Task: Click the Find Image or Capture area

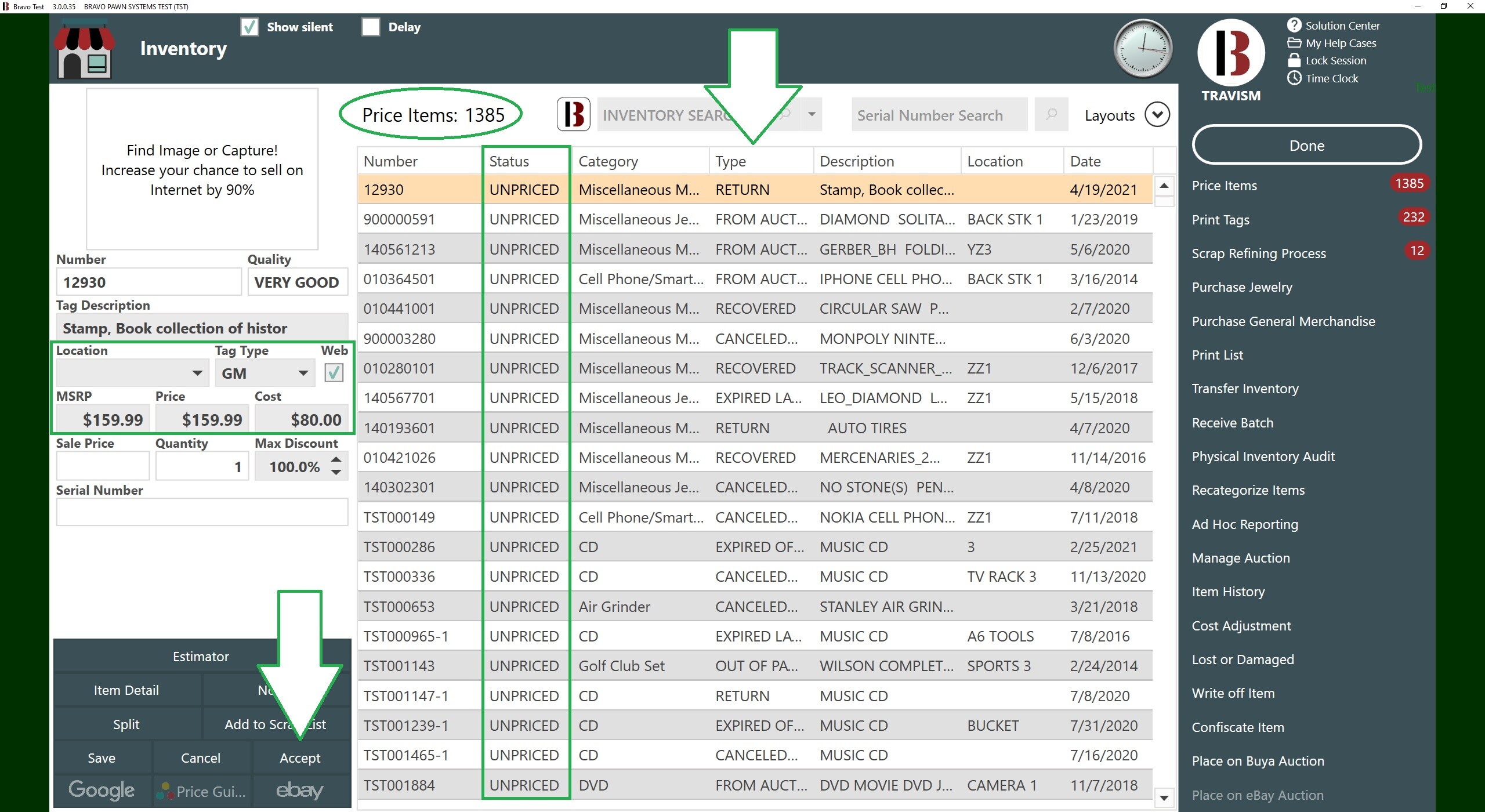Action: pos(202,169)
